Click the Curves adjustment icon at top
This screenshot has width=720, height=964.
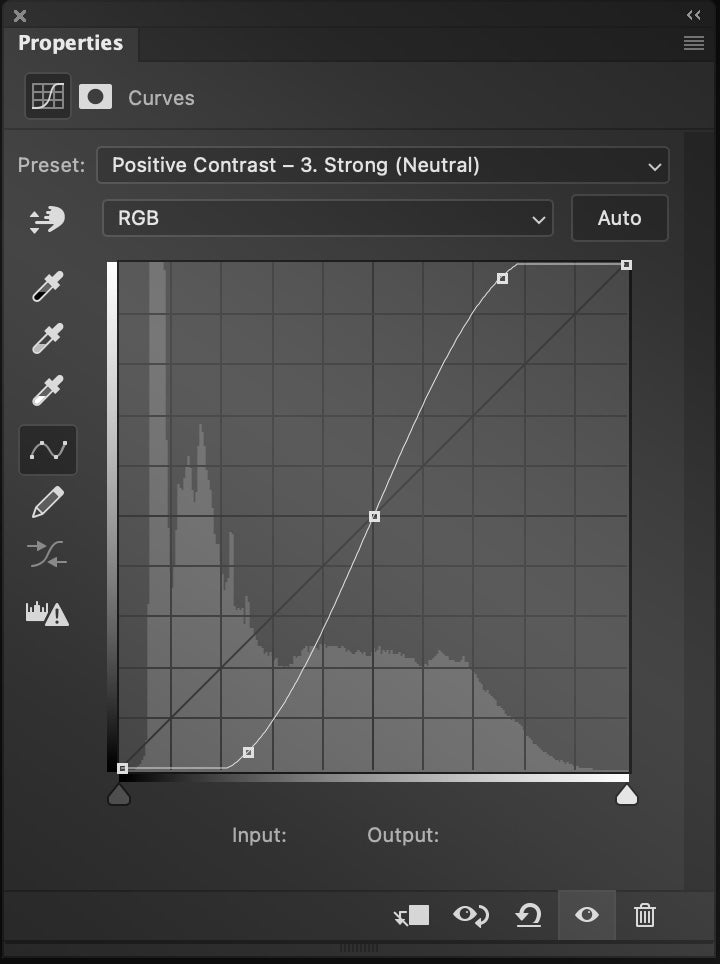click(x=46, y=96)
